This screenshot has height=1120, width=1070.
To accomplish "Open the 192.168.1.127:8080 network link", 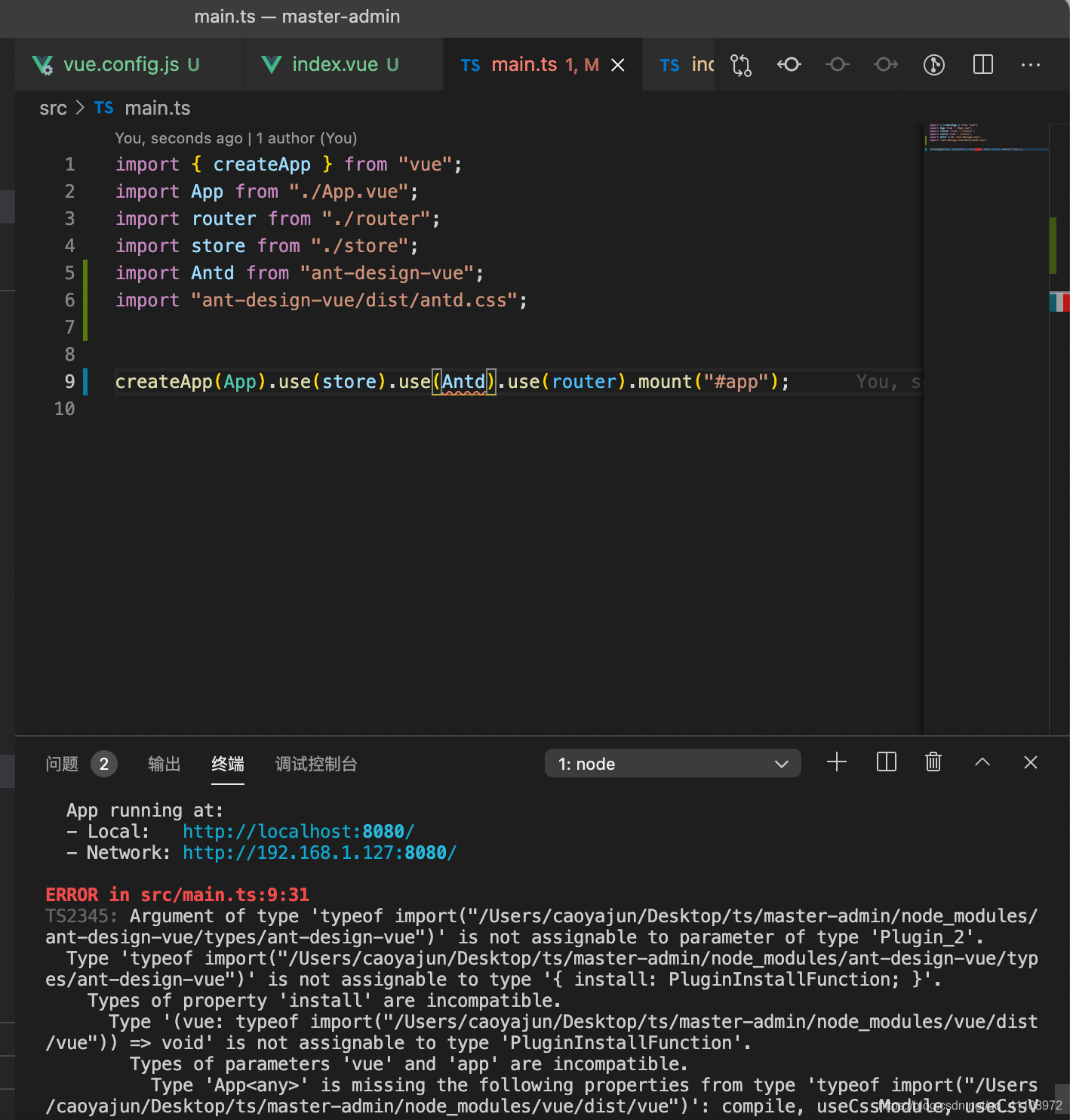I will click(320, 852).
